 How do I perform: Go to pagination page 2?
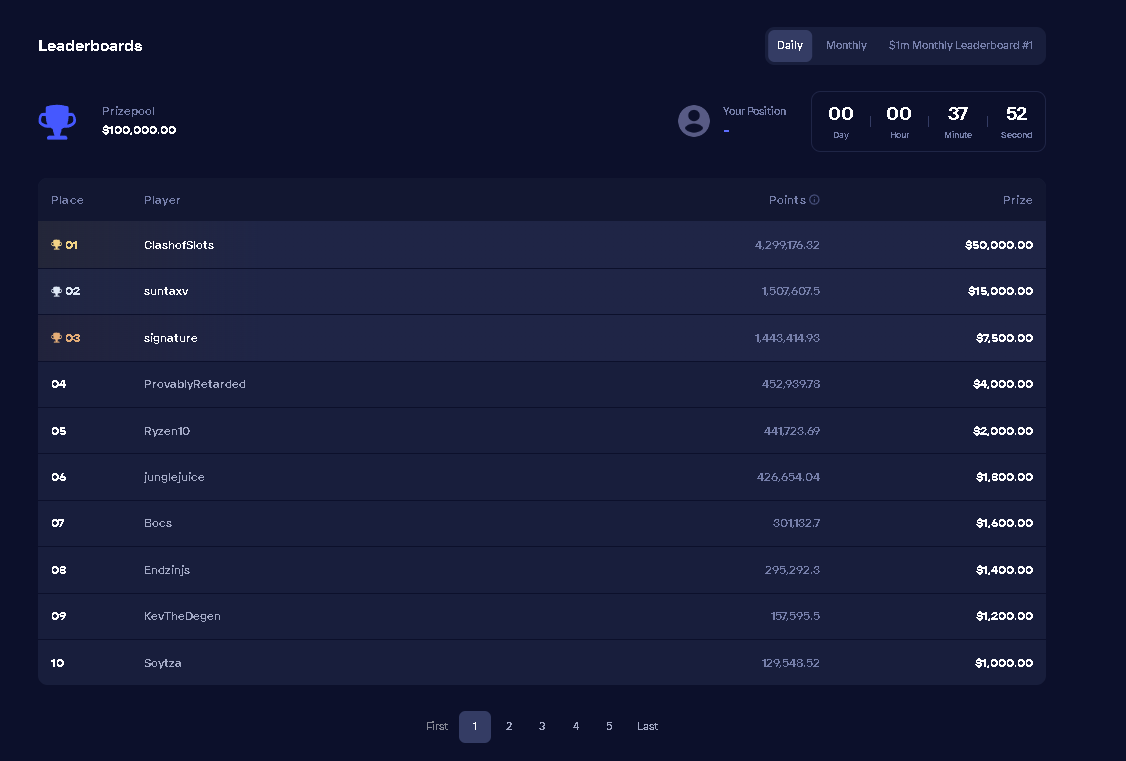[509, 727]
